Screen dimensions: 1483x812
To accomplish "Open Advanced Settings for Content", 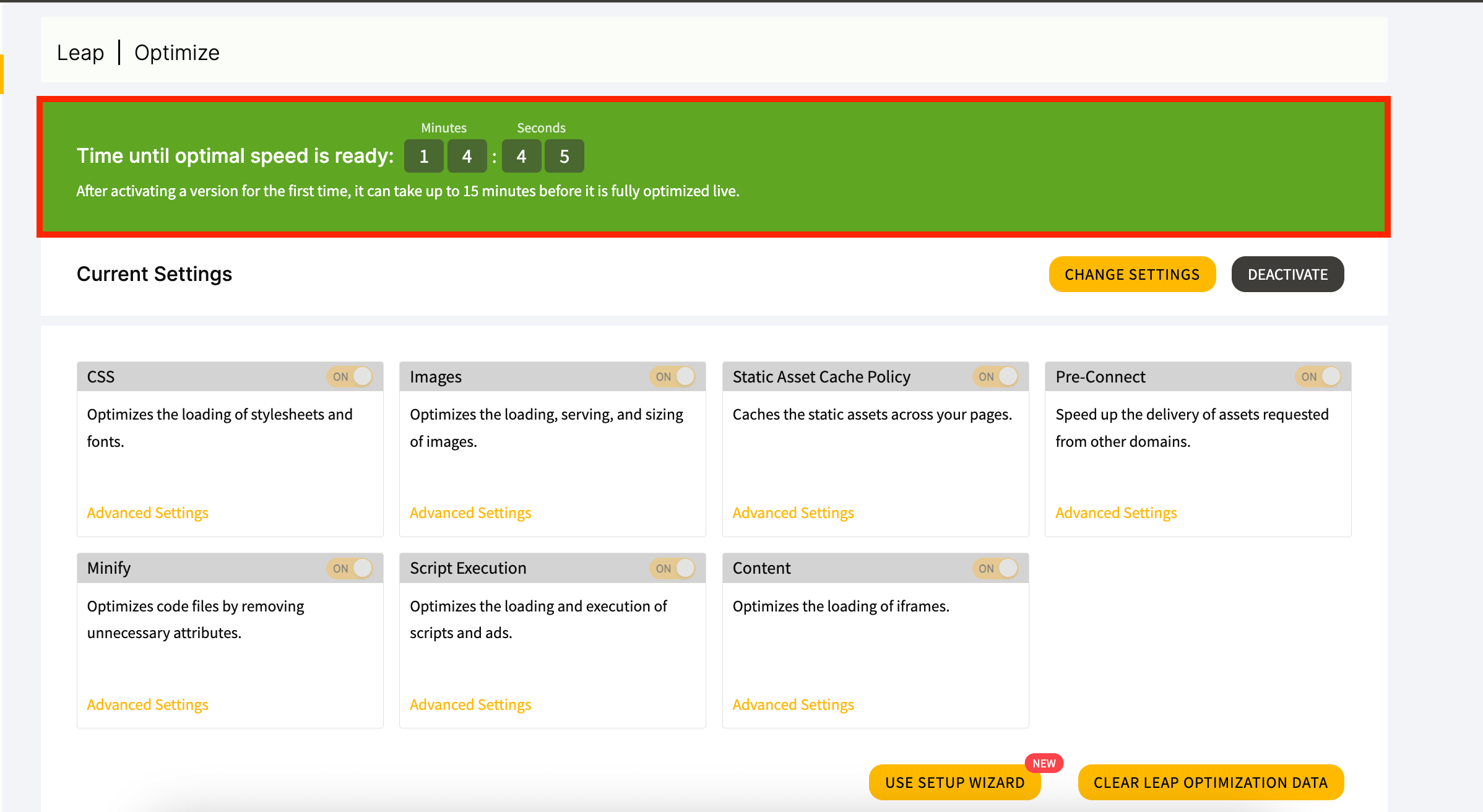I will (x=793, y=705).
